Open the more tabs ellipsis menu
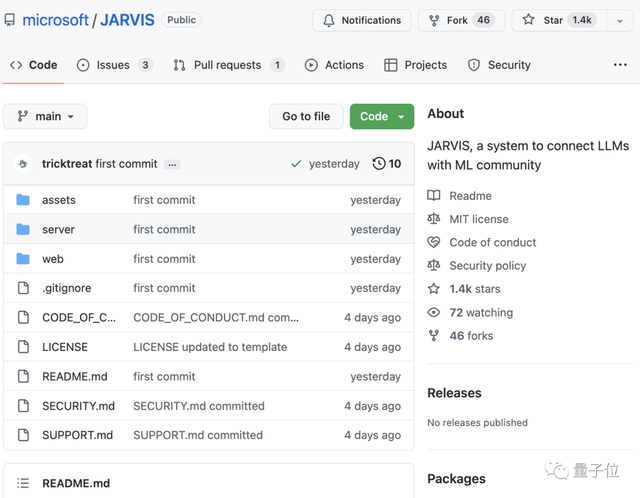640x498 pixels. pos(620,65)
